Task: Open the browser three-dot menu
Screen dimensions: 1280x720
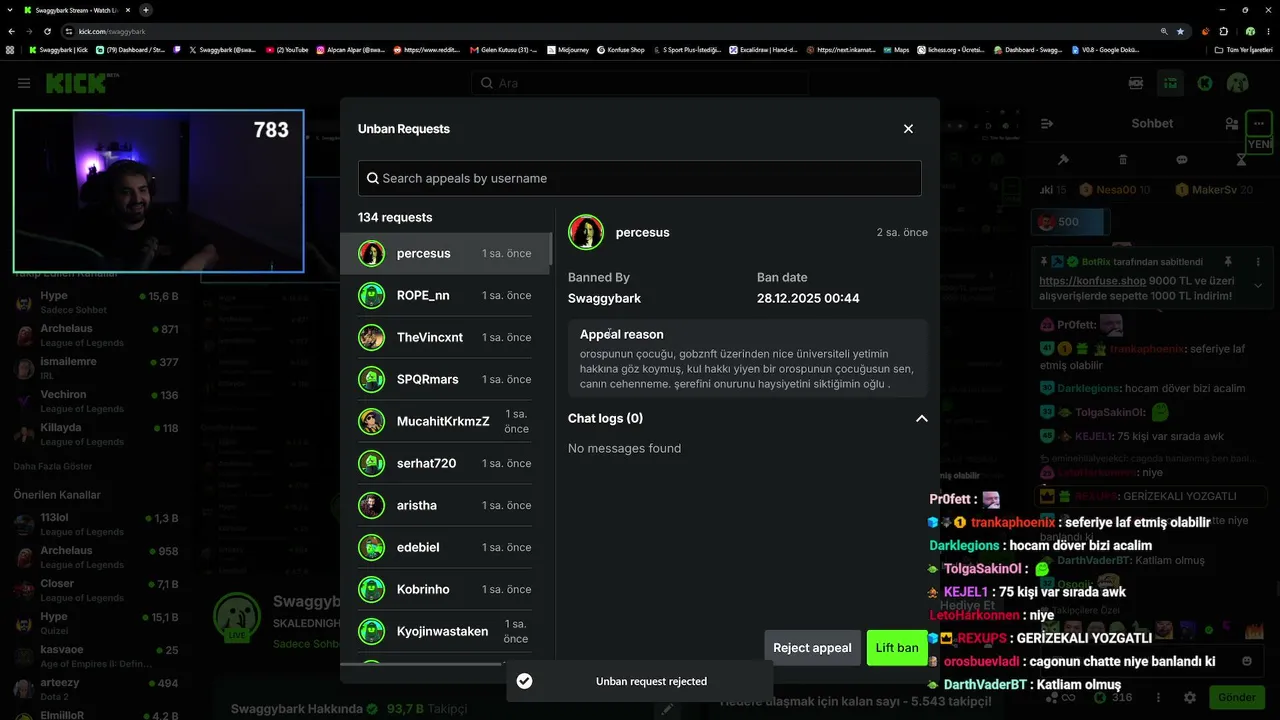Action: tap(1269, 31)
